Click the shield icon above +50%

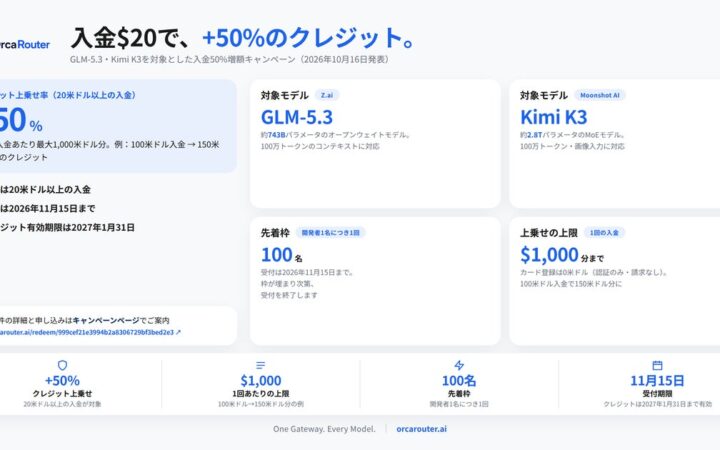[62, 365]
